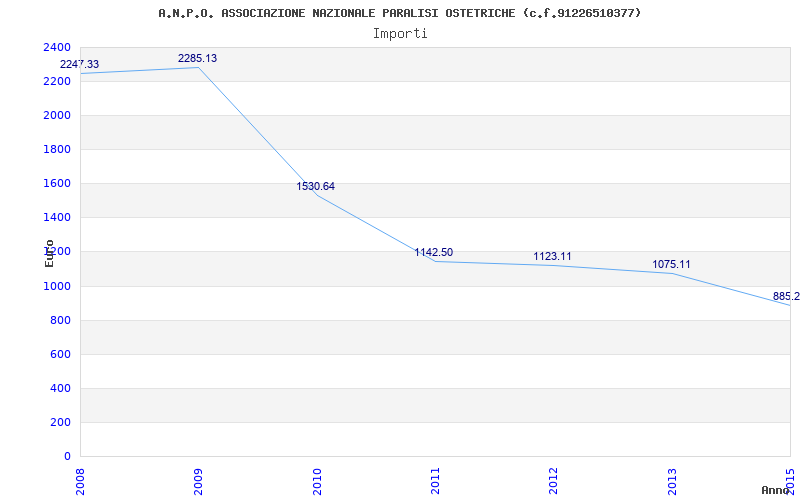Viewport: 800px width, 500px height.
Task: Click the 1800 y-axis value
Action: [57, 149]
